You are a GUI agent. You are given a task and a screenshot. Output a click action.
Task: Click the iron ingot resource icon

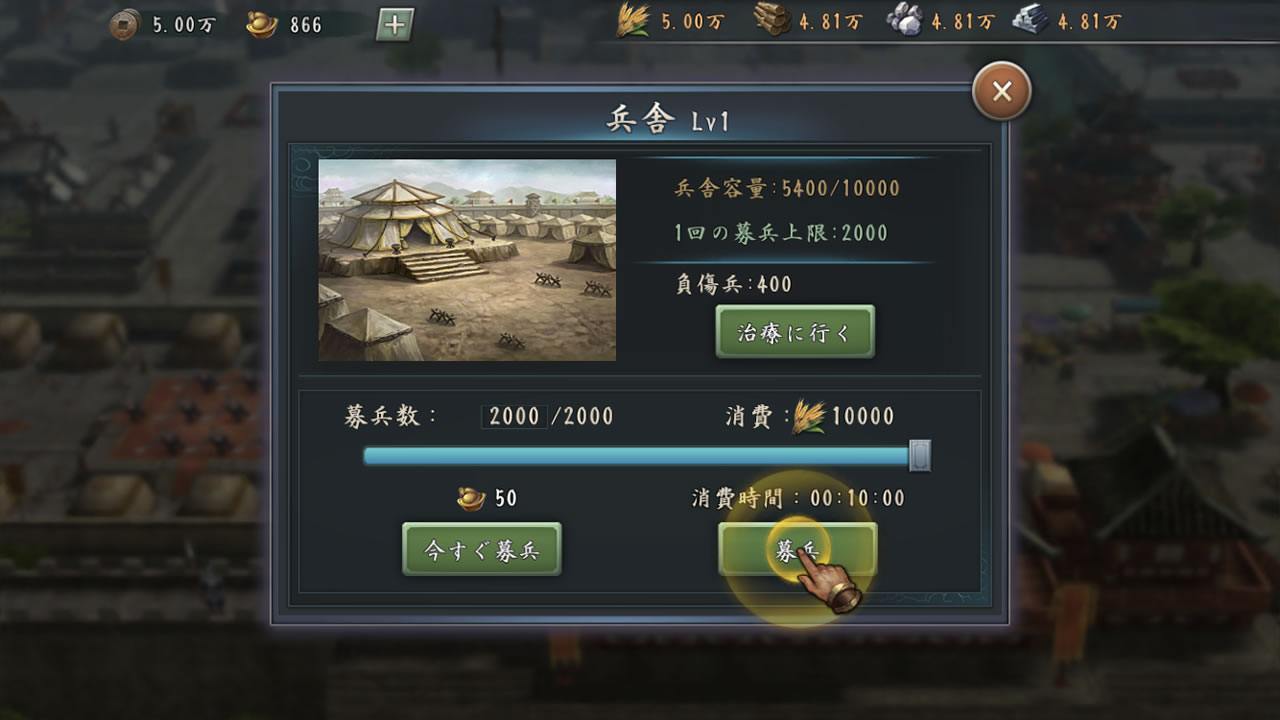point(1030,21)
